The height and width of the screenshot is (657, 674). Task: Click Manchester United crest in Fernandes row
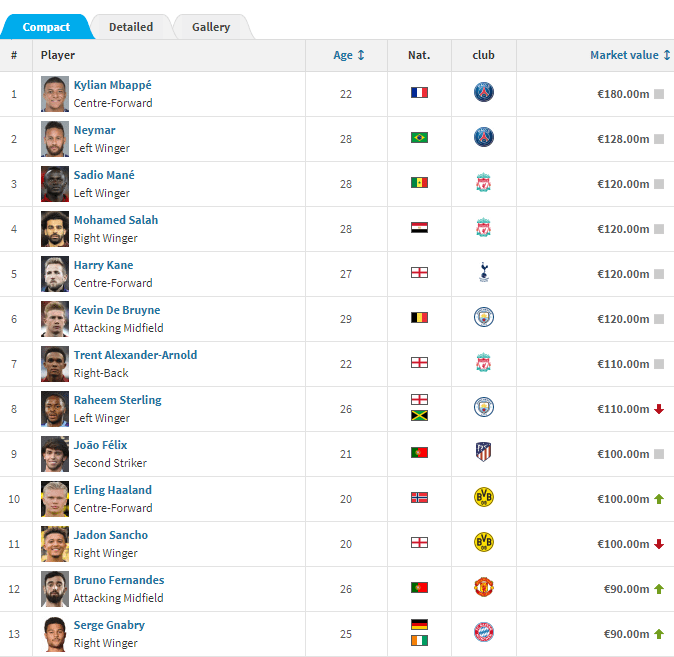pyautogui.click(x=484, y=587)
